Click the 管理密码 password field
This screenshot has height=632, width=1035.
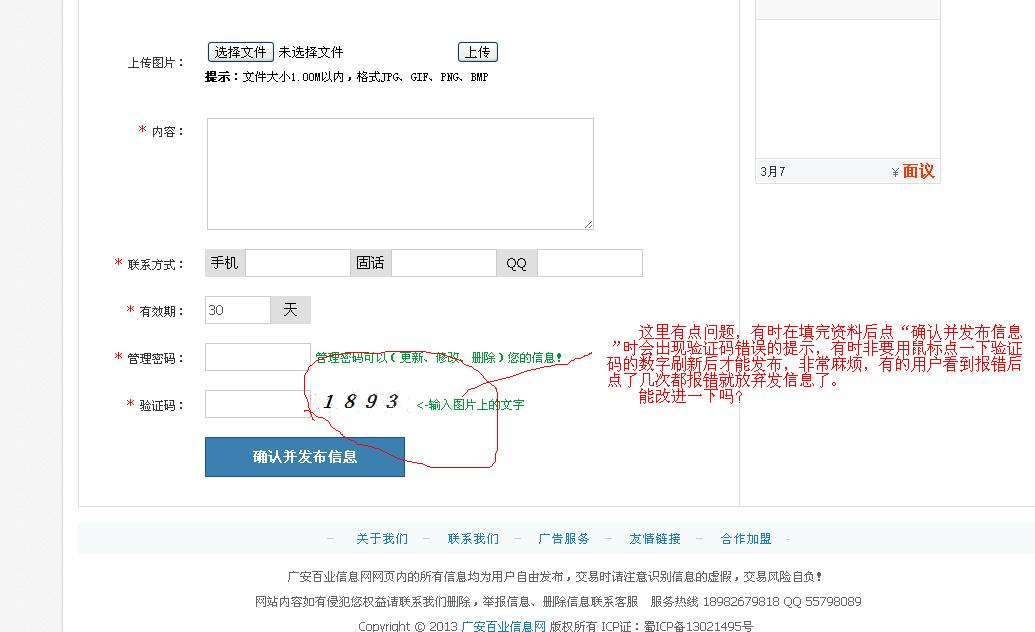(x=258, y=357)
